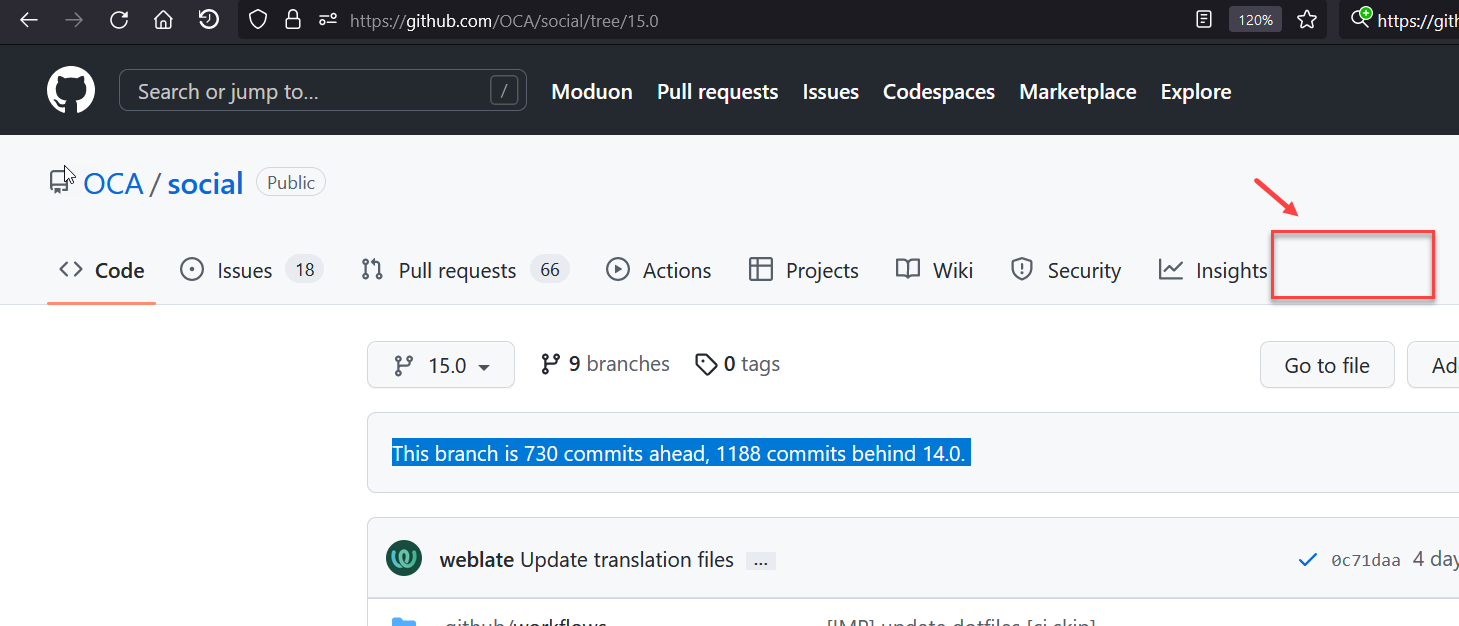The height and width of the screenshot is (626, 1459).
Task: Click the padlock site security icon
Action: [x=292, y=20]
